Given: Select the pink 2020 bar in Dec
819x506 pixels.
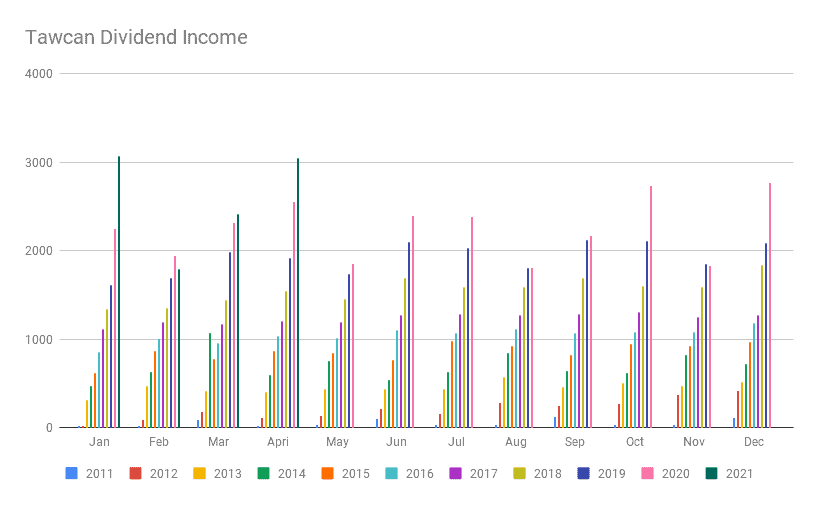Looking at the screenshot, I should [x=769, y=305].
